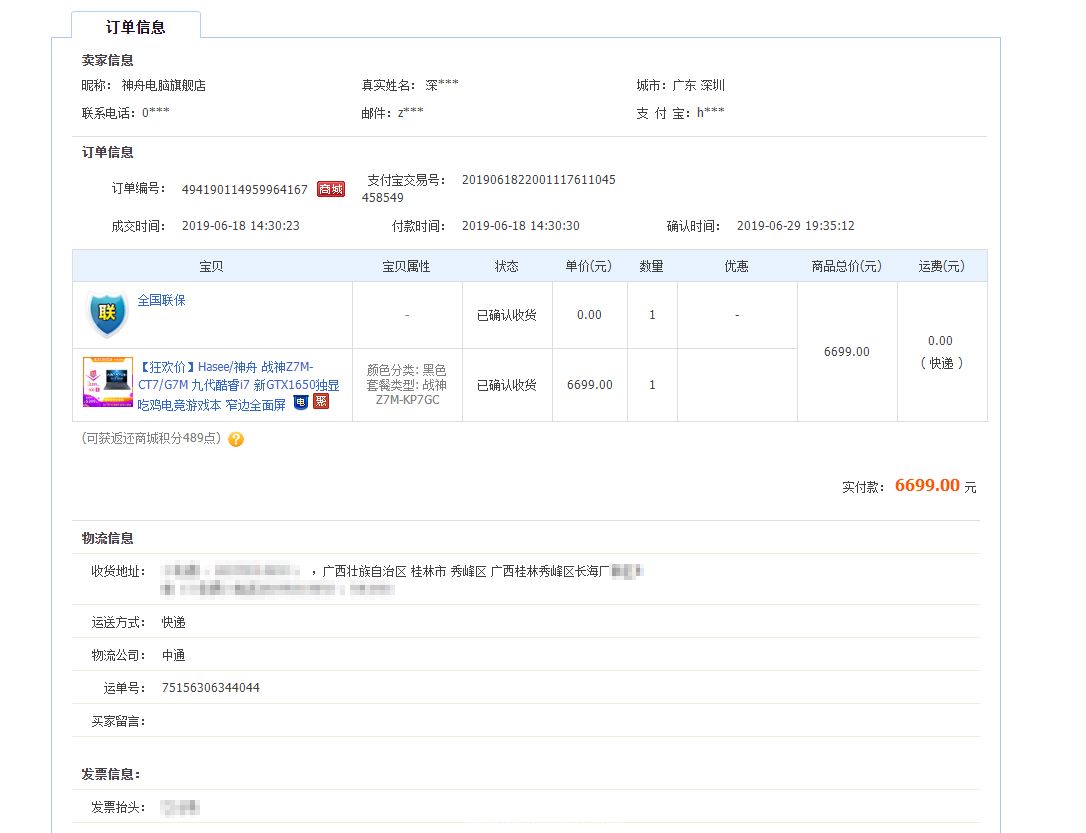Click the 买家留言 label
1086x833 pixels.
(118, 722)
